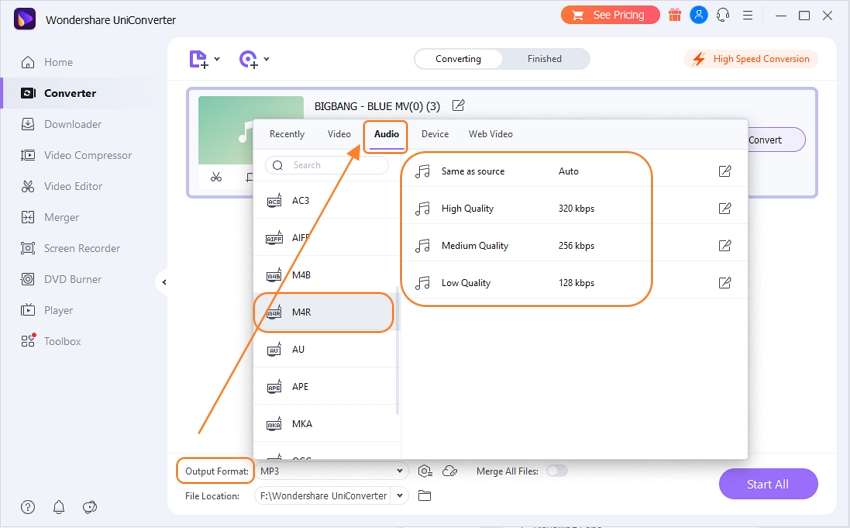Open the Toolbox section
The image size is (850, 528).
pos(50,341)
